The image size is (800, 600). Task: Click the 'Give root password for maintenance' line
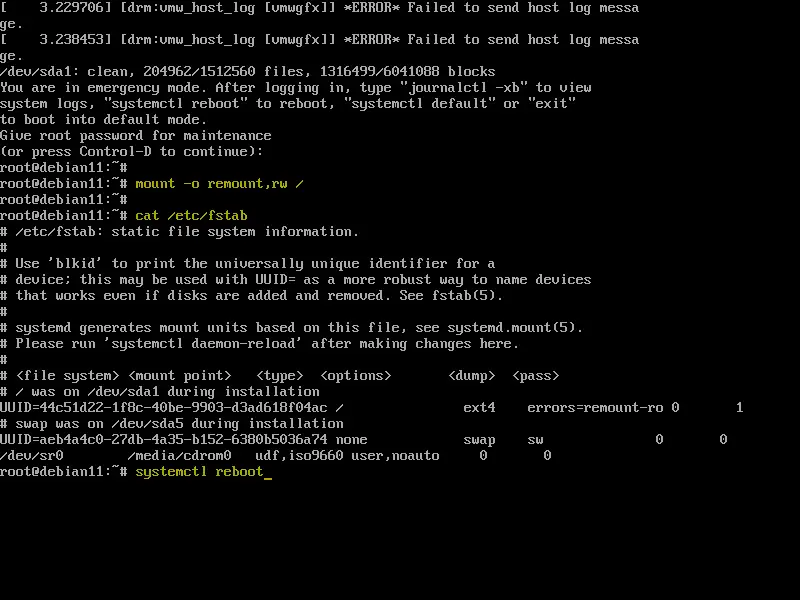(136, 136)
